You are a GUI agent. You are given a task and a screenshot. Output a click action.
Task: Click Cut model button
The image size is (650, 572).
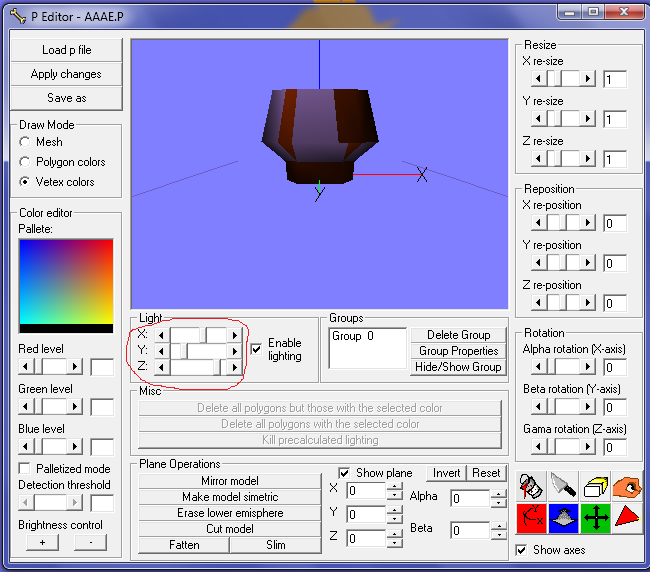click(230, 529)
